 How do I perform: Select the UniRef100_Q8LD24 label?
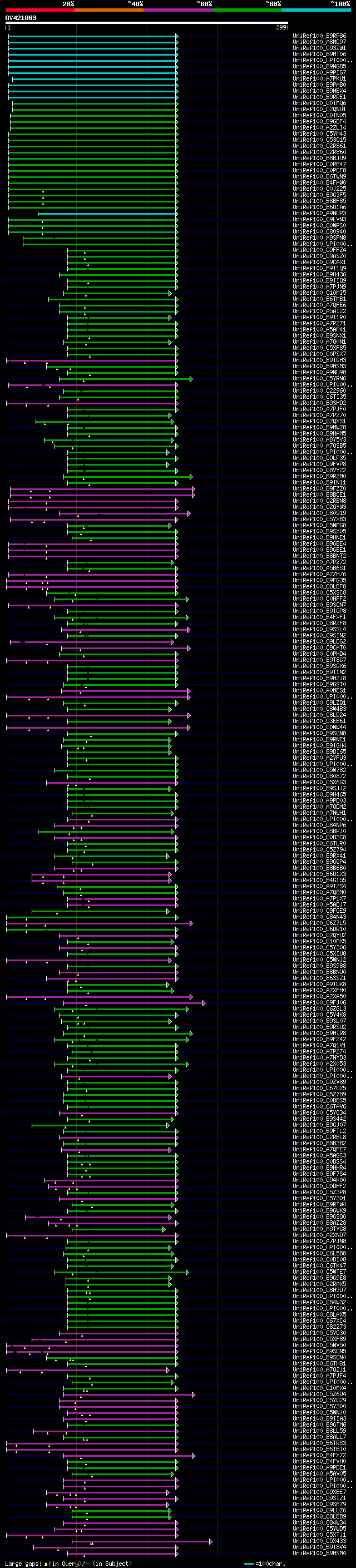click(319, 715)
